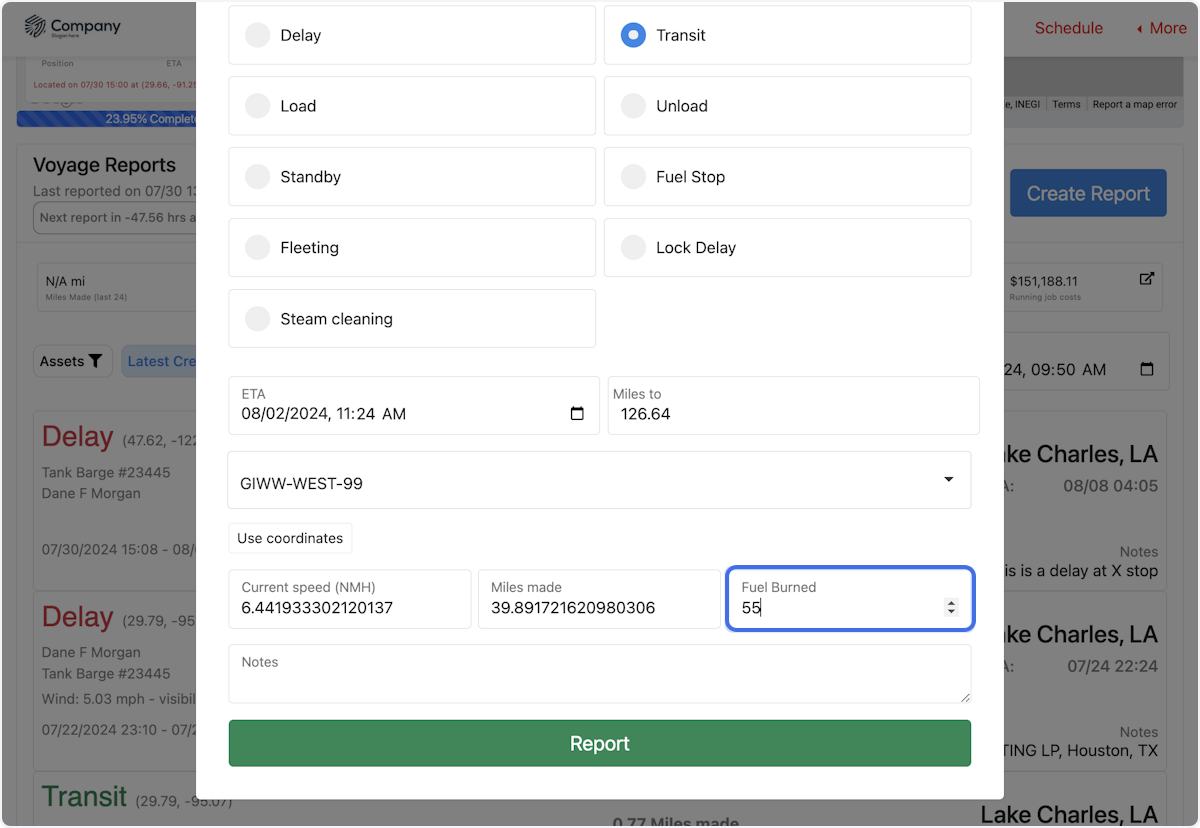This screenshot has width=1200, height=828.
Task: Select the Delay radio option
Action: (x=258, y=35)
